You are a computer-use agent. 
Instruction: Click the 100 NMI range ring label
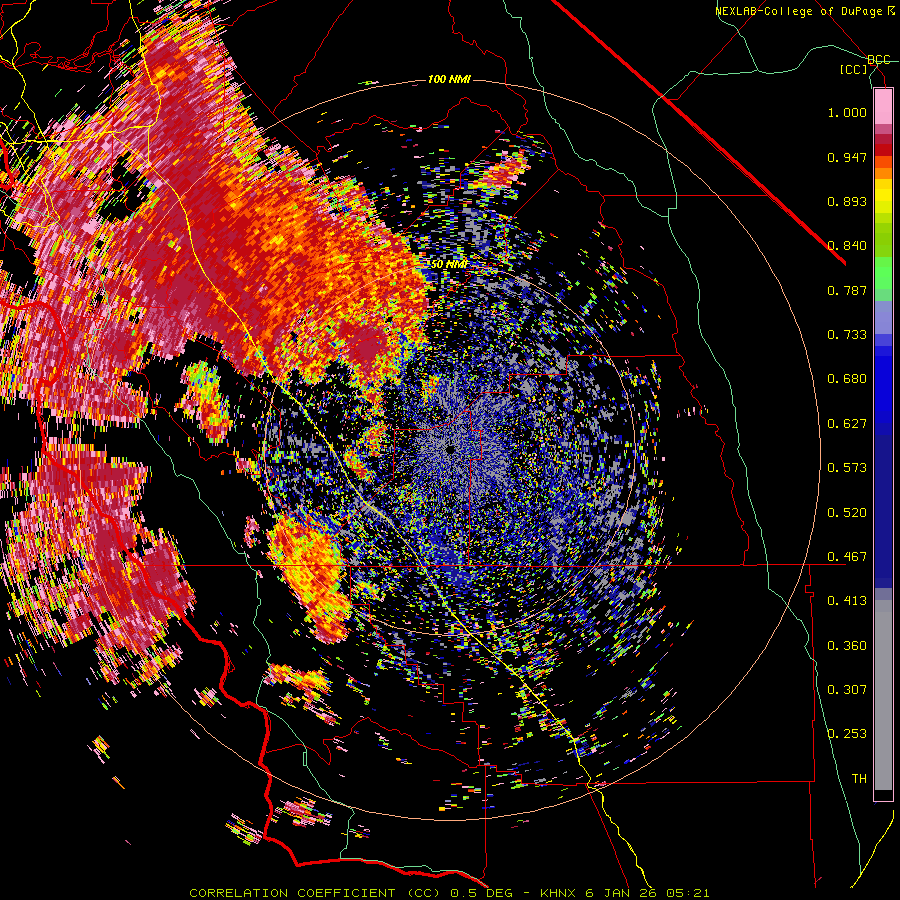[x=449, y=79]
